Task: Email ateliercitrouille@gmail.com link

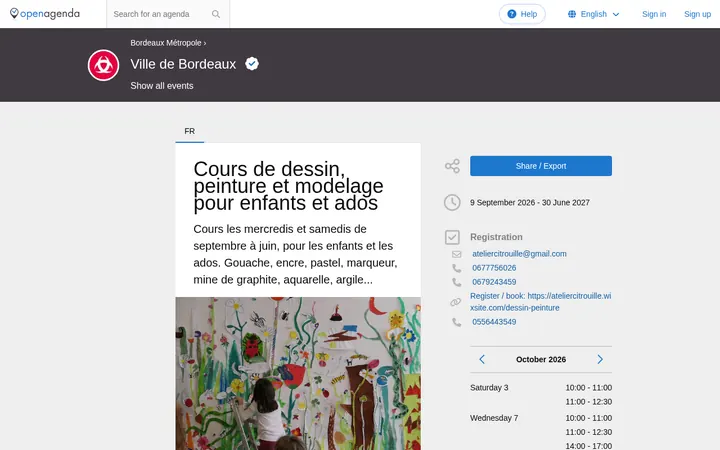Action: [519, 254]
